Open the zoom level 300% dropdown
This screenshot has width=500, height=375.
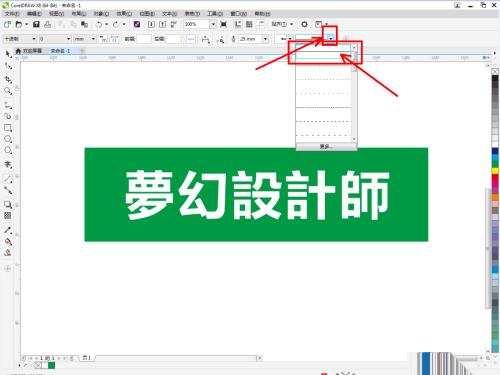tap(213, 24)
